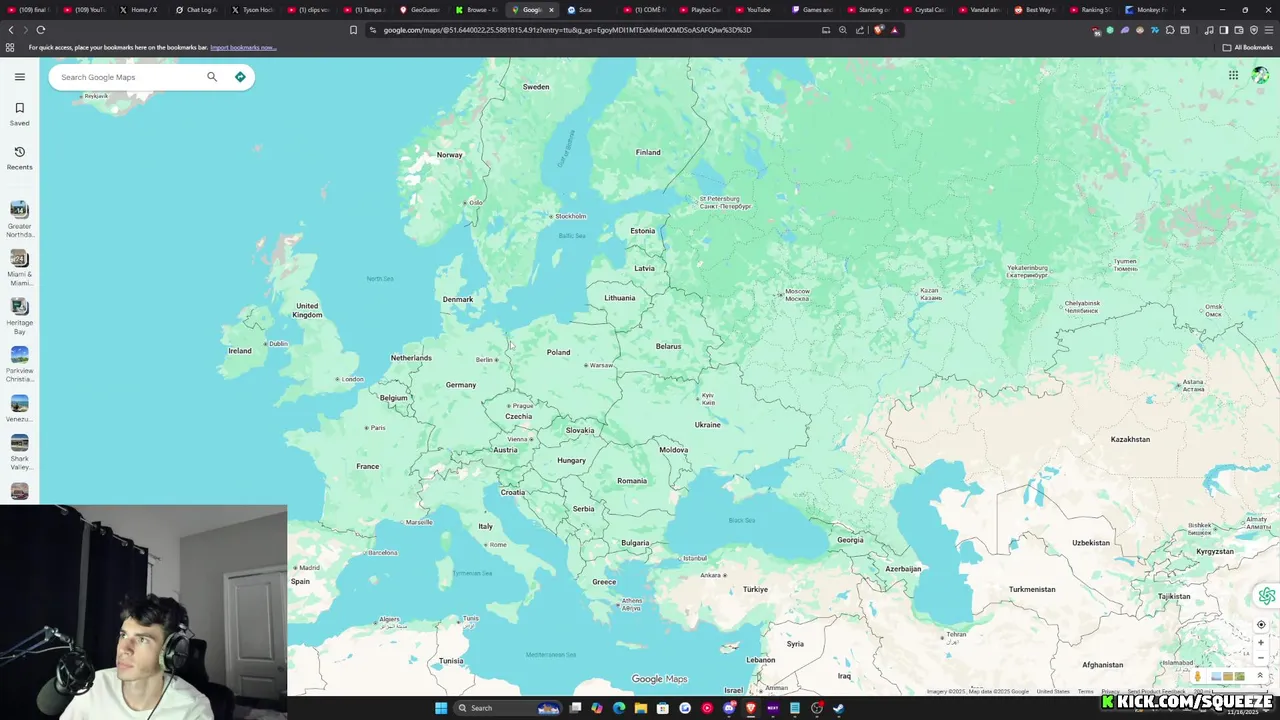Open Steam from the taskbar
The height and width of the screenshot is (720, 1280).
click(839, 708)
